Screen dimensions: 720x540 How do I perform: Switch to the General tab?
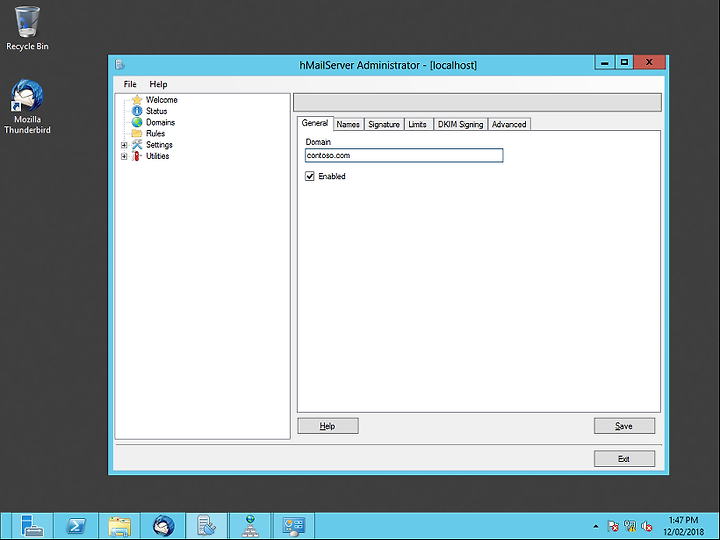(x=315, y=123)
